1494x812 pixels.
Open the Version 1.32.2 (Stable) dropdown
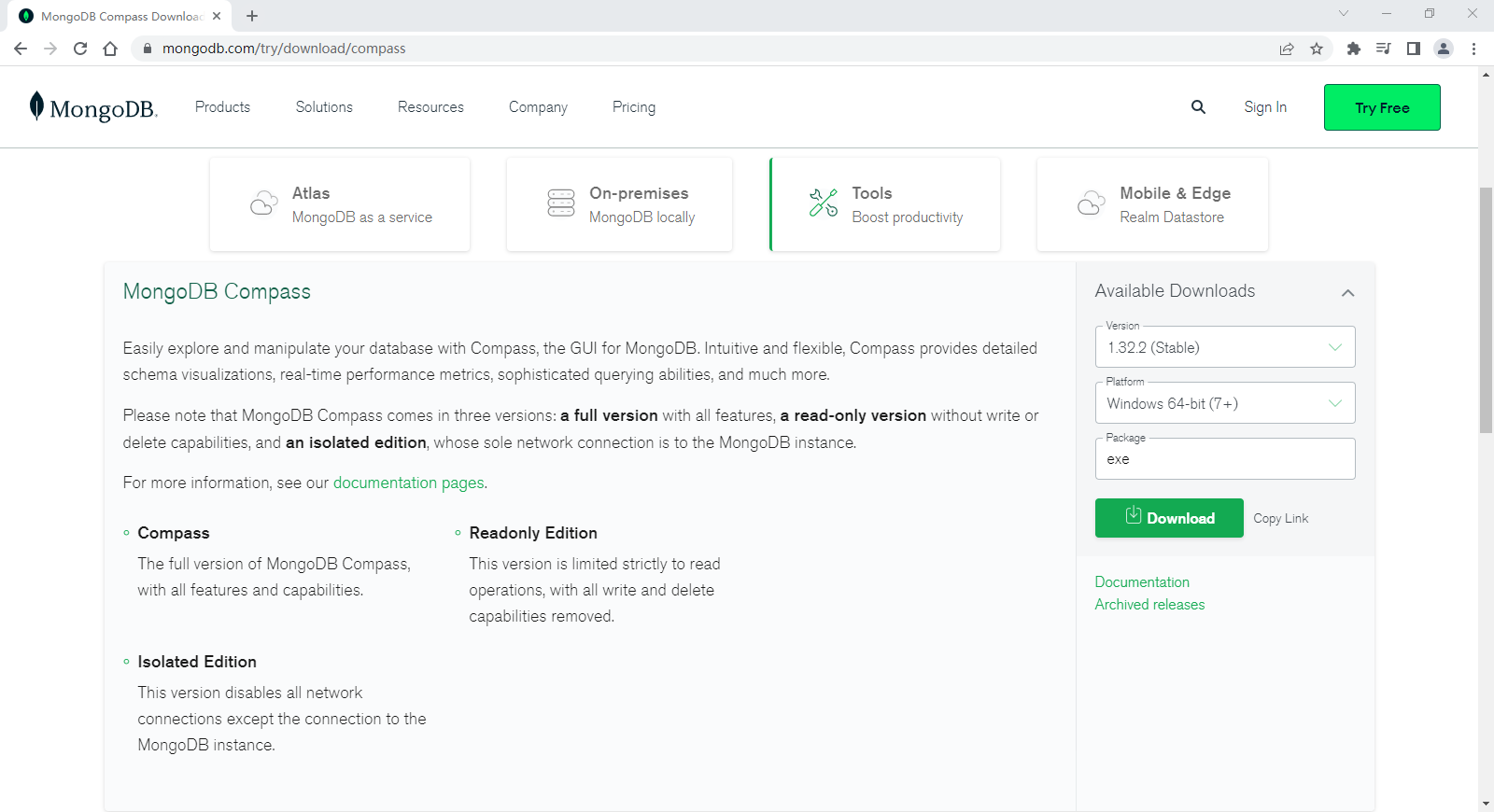1225,347
